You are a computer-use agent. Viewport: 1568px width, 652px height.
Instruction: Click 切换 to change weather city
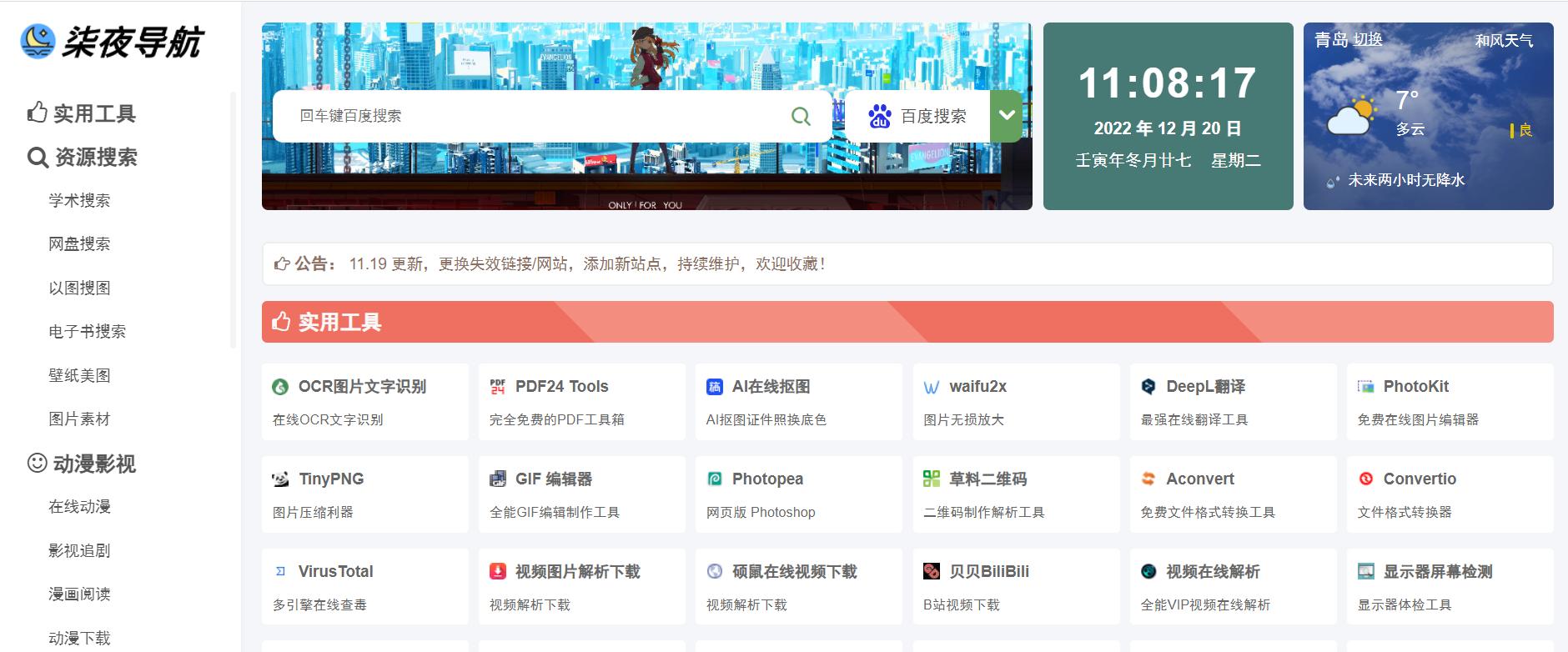click(1368, 39)
